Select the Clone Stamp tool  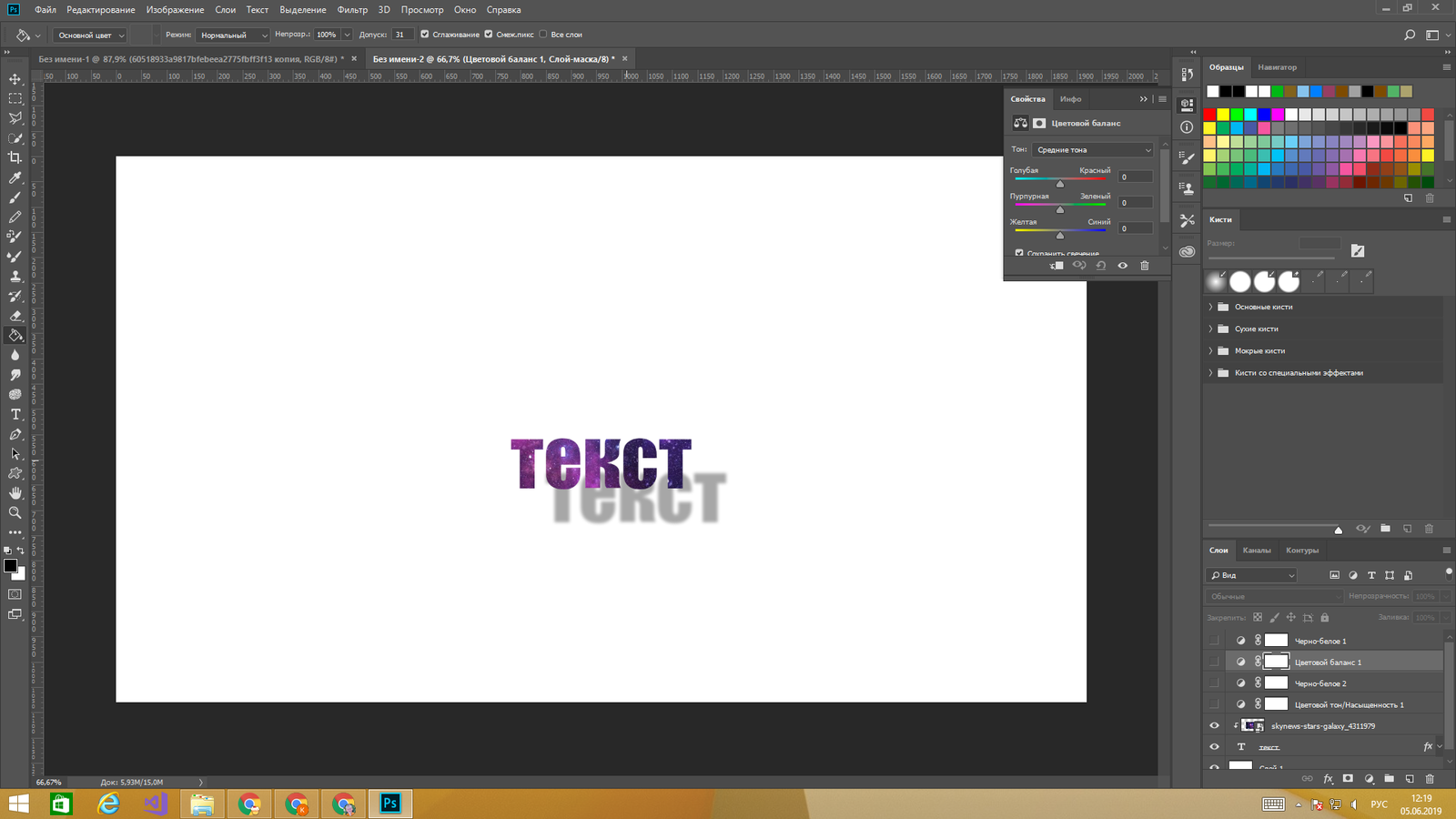(x=15, y=276)
